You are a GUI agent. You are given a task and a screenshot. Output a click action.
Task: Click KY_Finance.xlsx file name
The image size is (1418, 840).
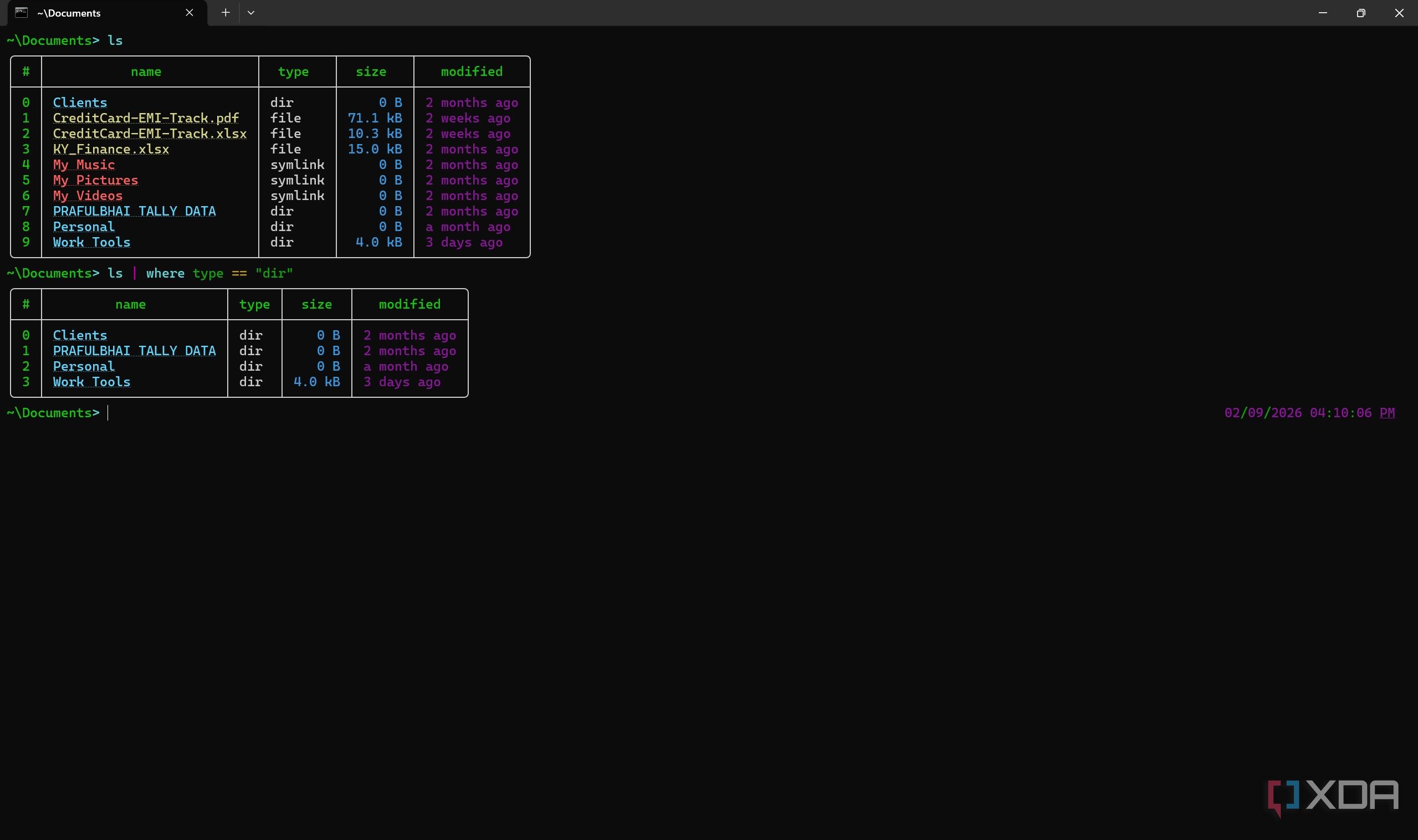pos(111,150)
